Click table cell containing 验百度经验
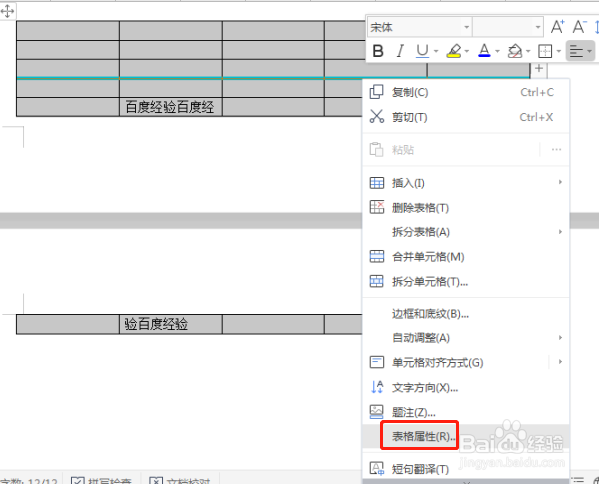Viewport: 599px width, 484px height. [171, 324]
